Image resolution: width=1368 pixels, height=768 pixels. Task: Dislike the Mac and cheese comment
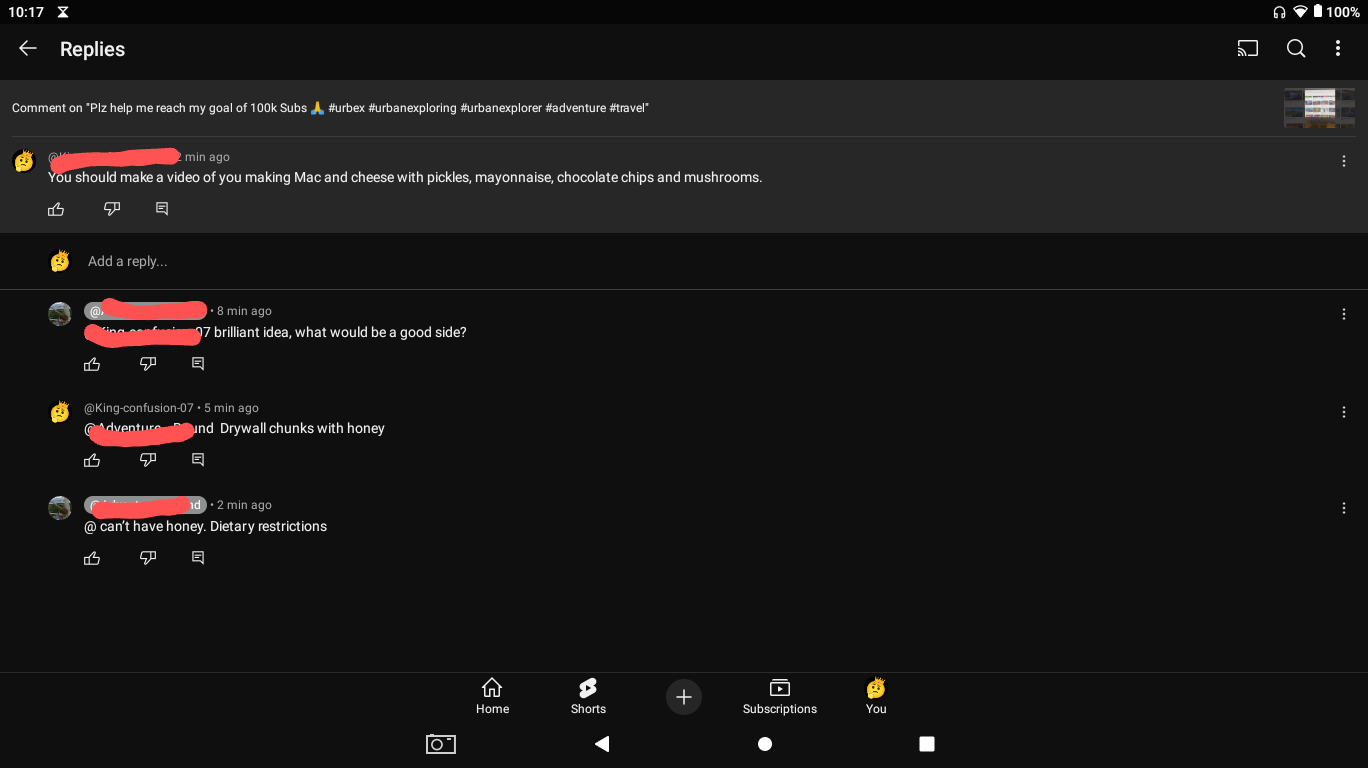point(112,209)
